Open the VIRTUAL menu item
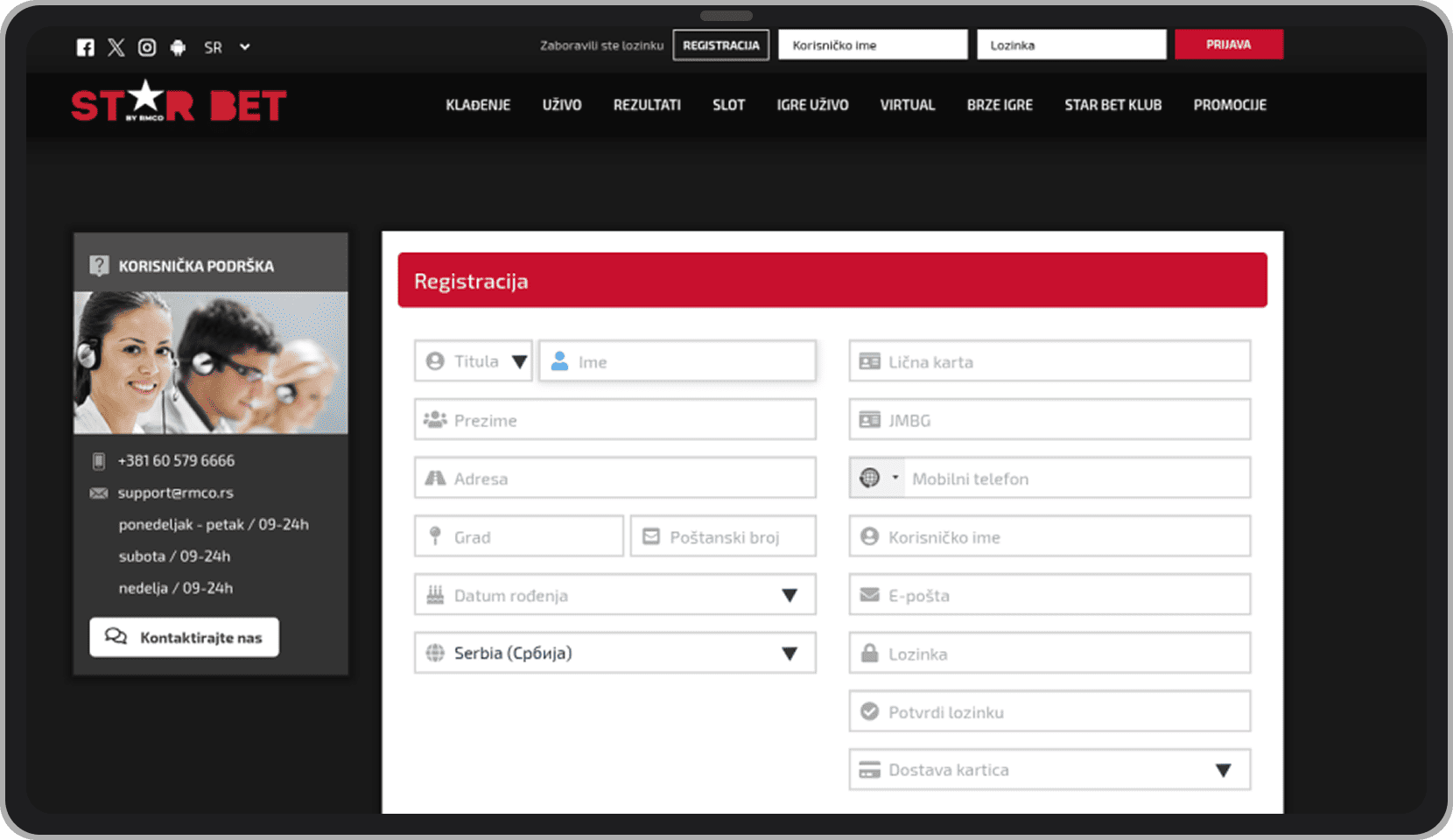The height and width of the screenshot is (840, 1453). 908,105
